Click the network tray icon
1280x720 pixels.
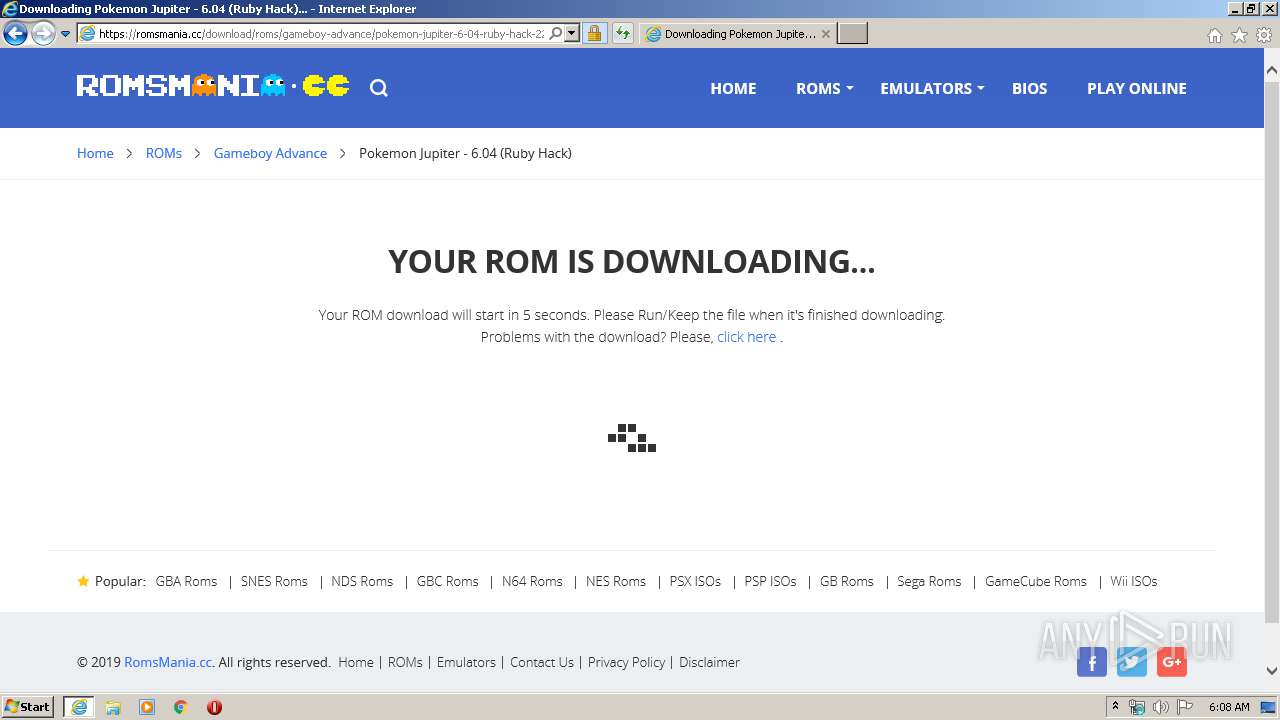point(1137,707)
